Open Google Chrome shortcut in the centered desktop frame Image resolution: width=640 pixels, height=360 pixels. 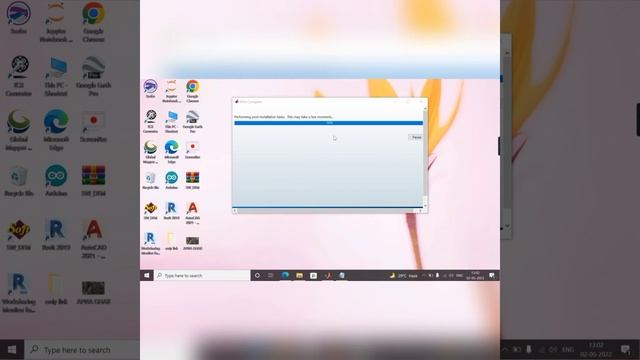point(192,91)
